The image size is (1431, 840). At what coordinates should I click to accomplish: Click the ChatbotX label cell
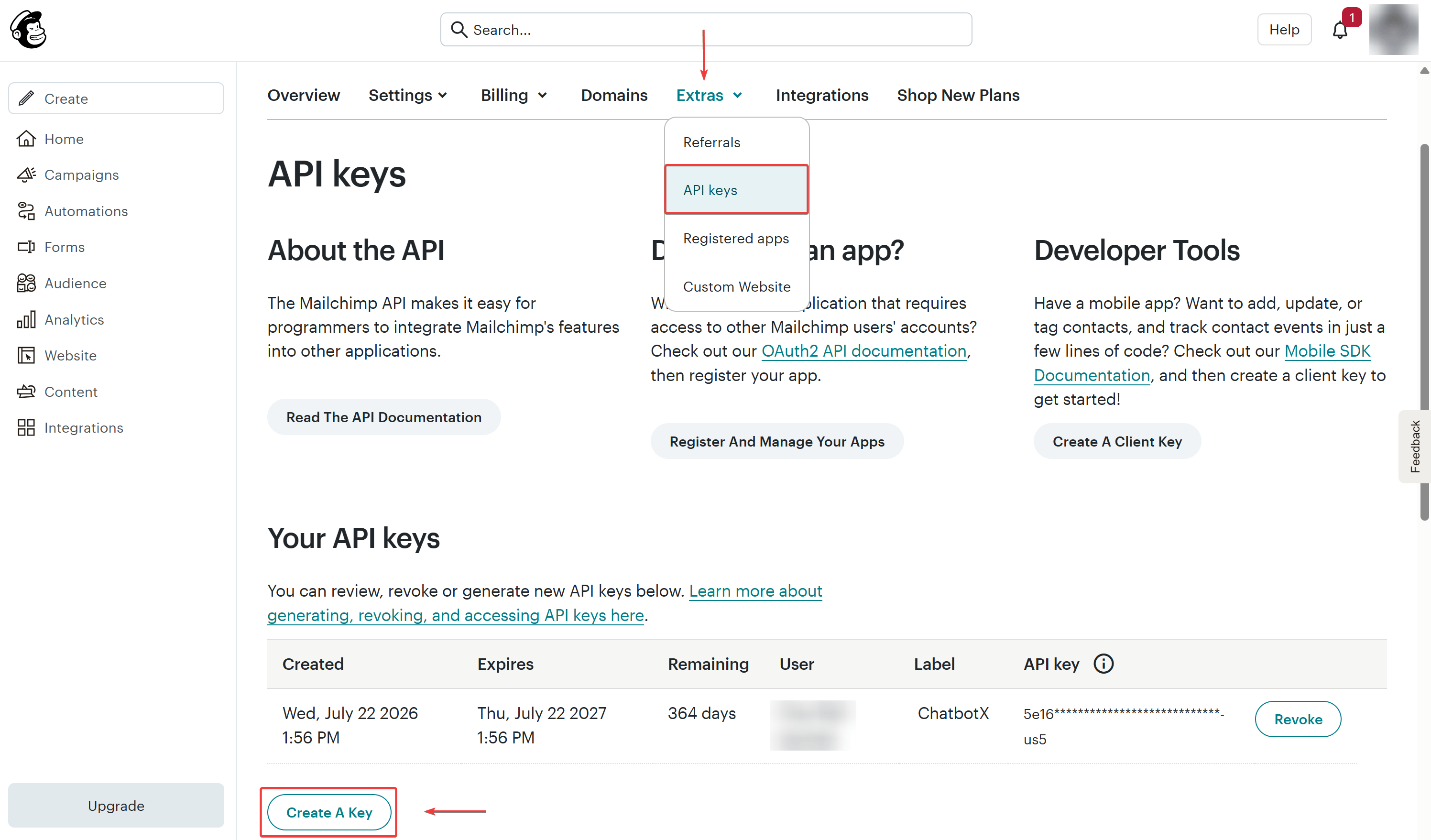pos(953,713)
